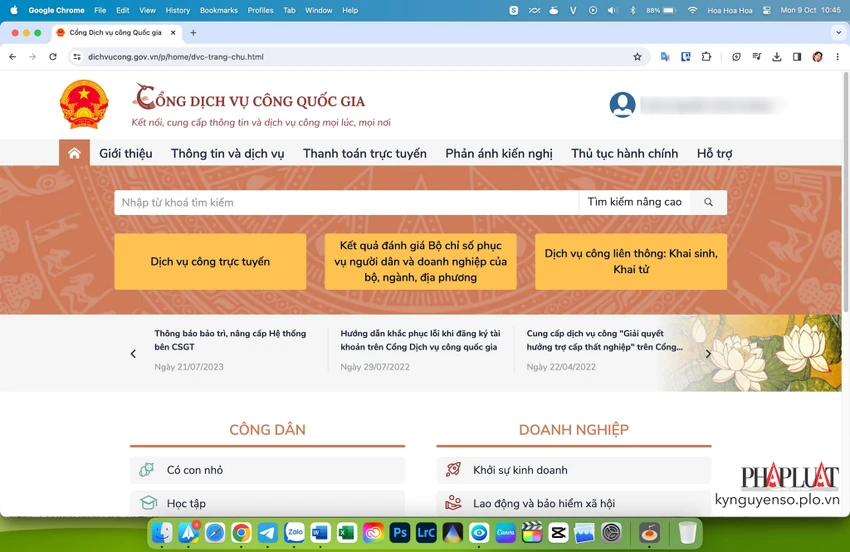The height and width of the screenshot is (552, 850).
Task: Open Hướng dẫn khắc phục lỗi đăng ký news
Action: point(420,340)
